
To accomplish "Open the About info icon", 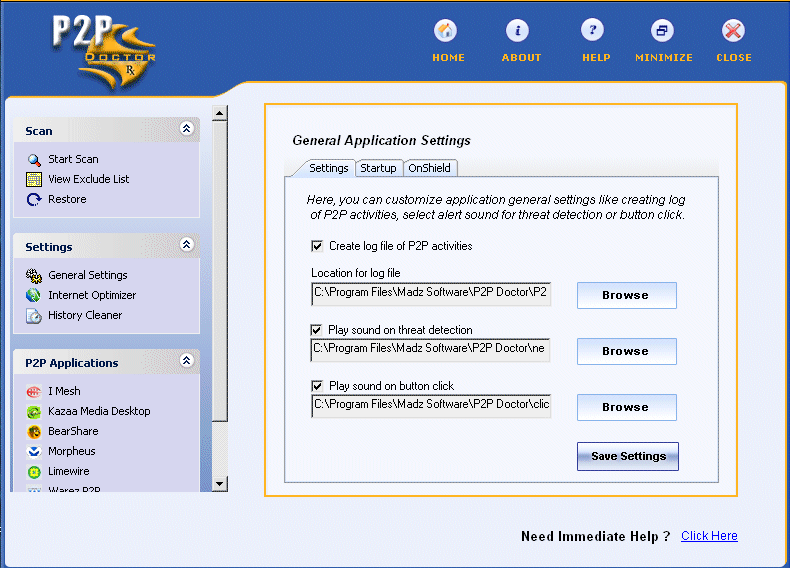I will click(517, 31).
